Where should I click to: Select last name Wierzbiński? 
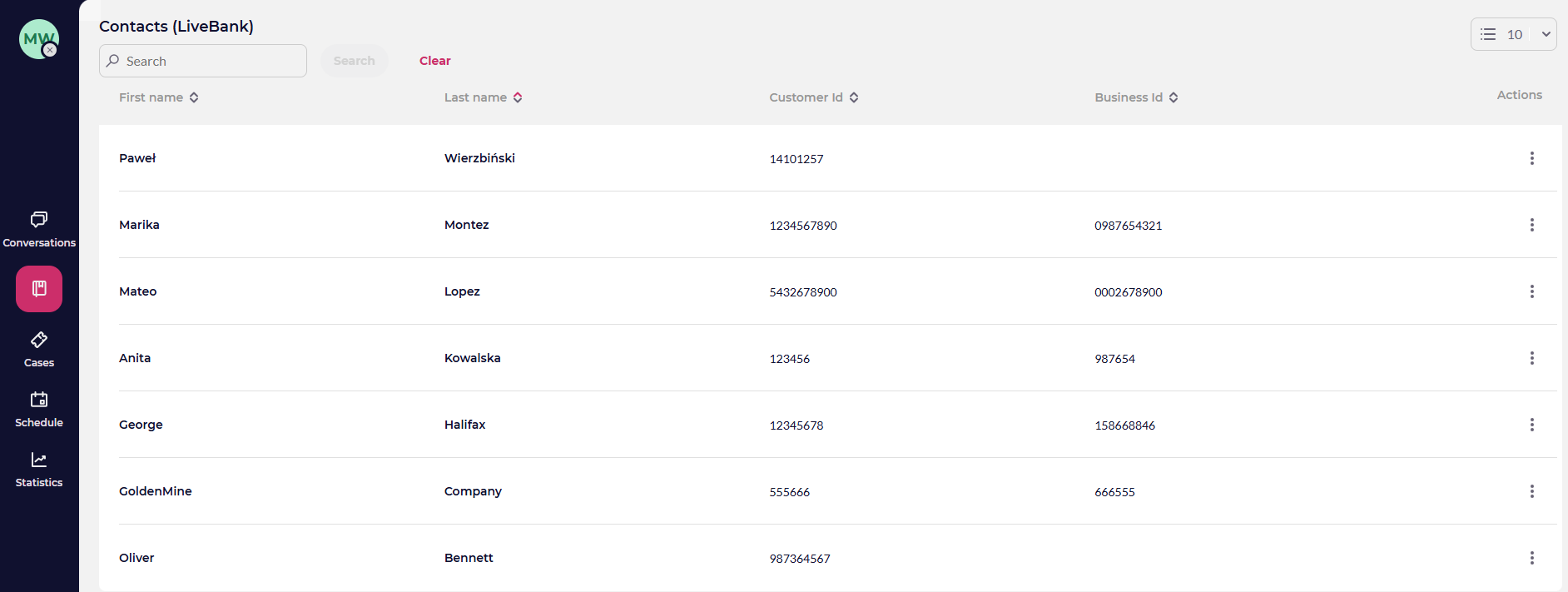[479, 158]
